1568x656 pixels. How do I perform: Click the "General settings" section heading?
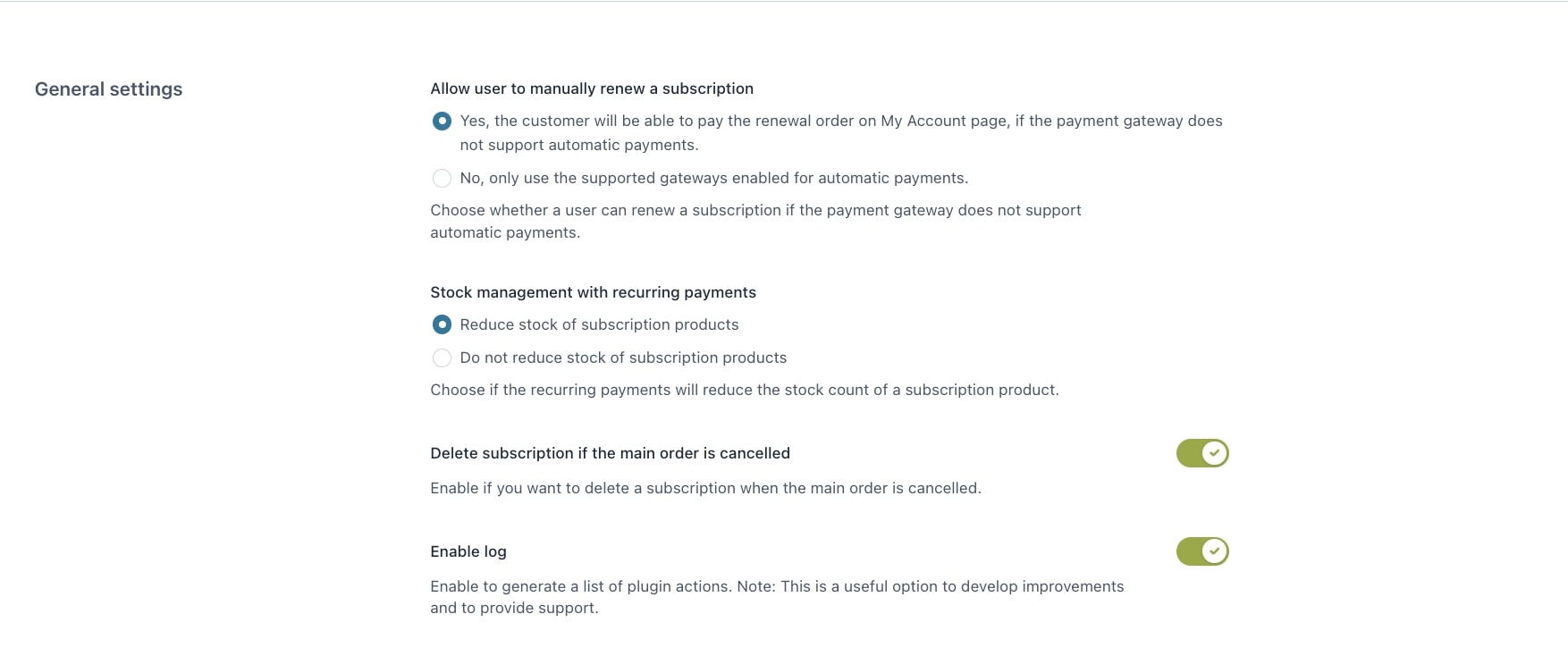pyautogui.click(x=108, y=89)
